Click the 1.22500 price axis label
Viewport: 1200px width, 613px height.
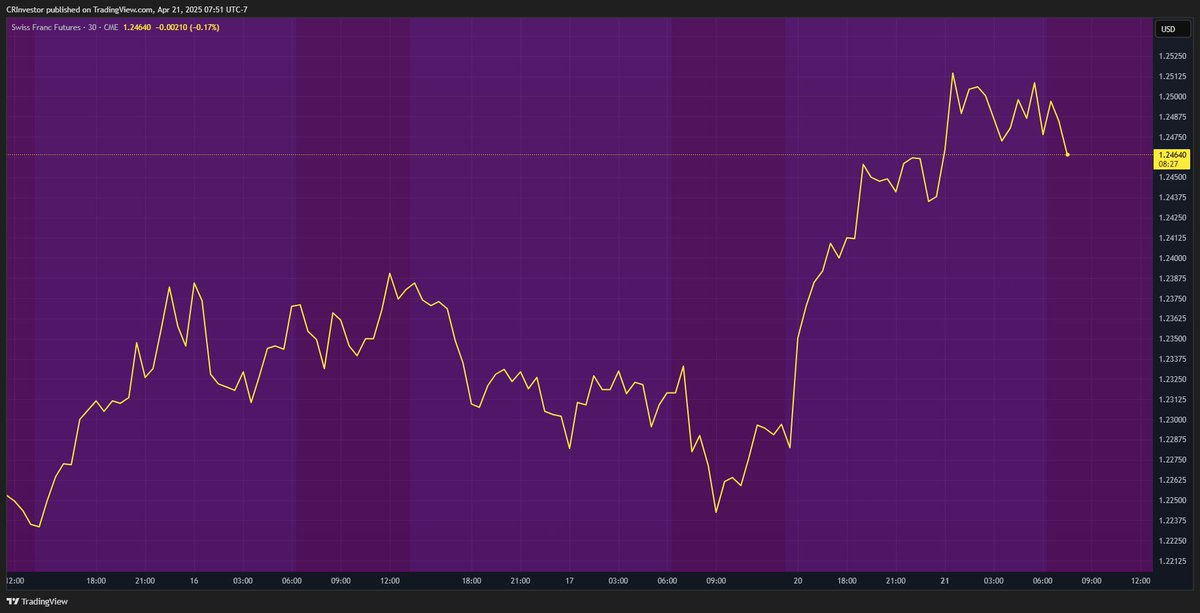tap(1172, 501)
